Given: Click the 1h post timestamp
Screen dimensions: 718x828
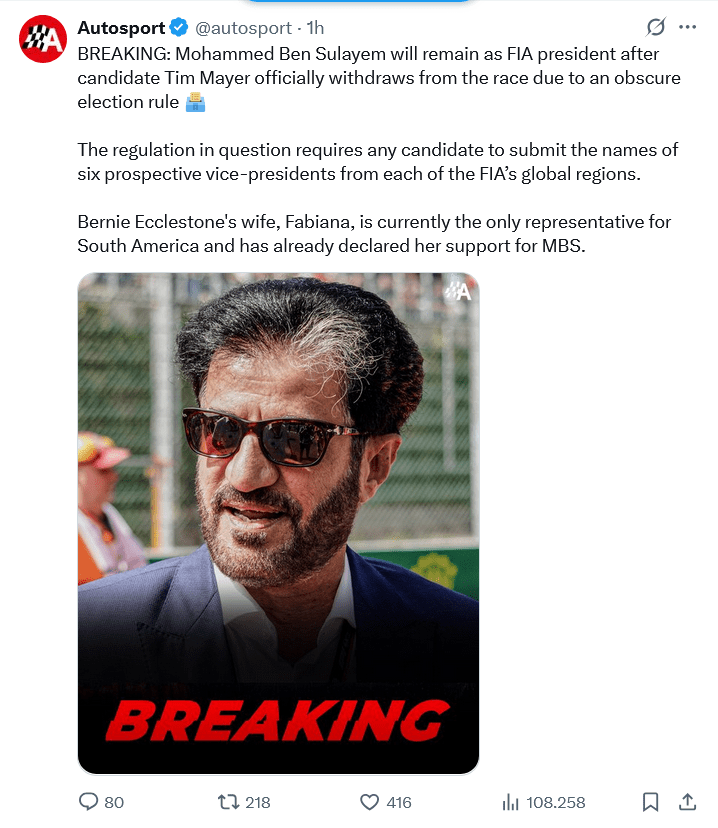Looking at the screenshot, I should 315,27.
